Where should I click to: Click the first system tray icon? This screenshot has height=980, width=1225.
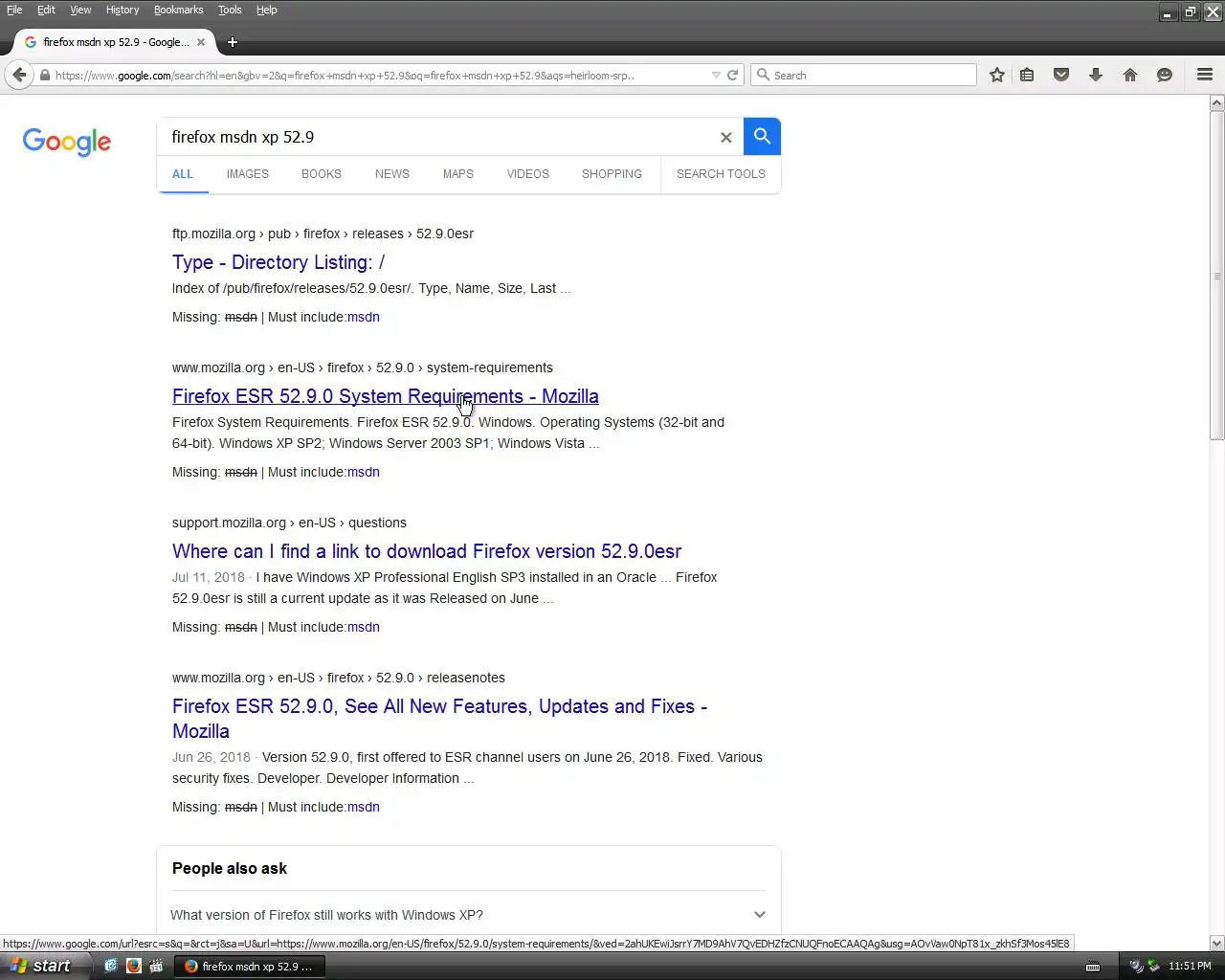click(x=1136, y=966)
